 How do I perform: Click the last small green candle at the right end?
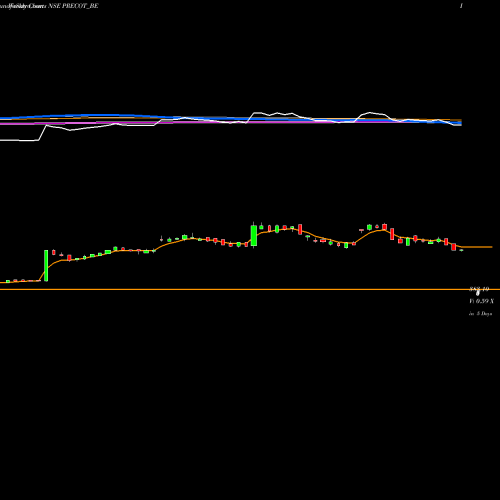pos(461,250)
